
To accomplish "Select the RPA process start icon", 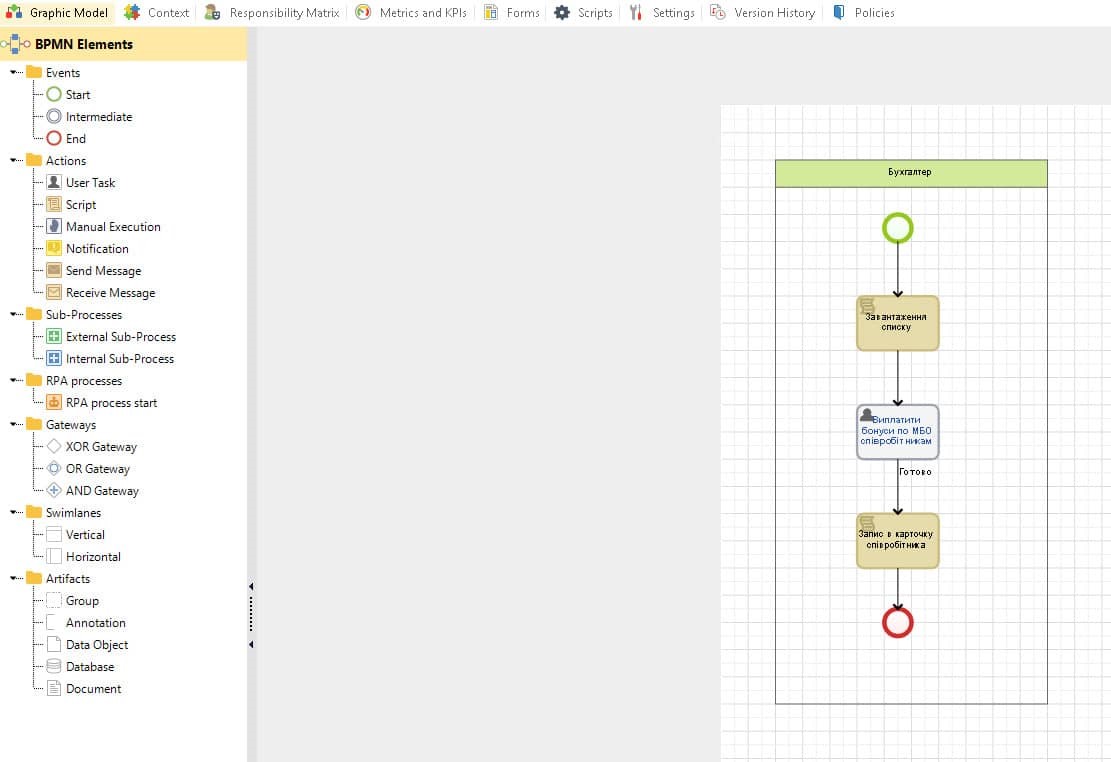I will pos(54,403).
